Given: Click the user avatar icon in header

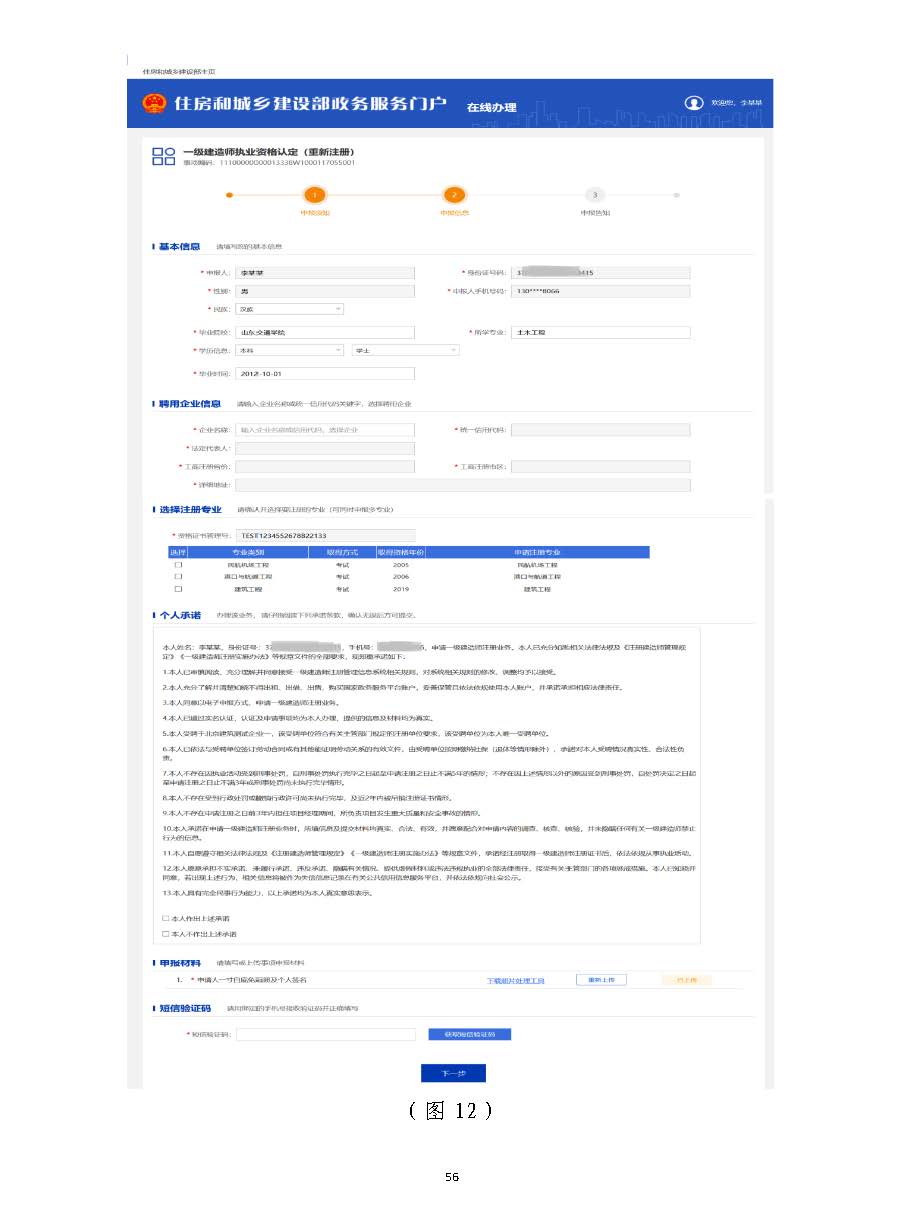Looking at the screenshot, I should pyautogui.click(x=693, y=103).
